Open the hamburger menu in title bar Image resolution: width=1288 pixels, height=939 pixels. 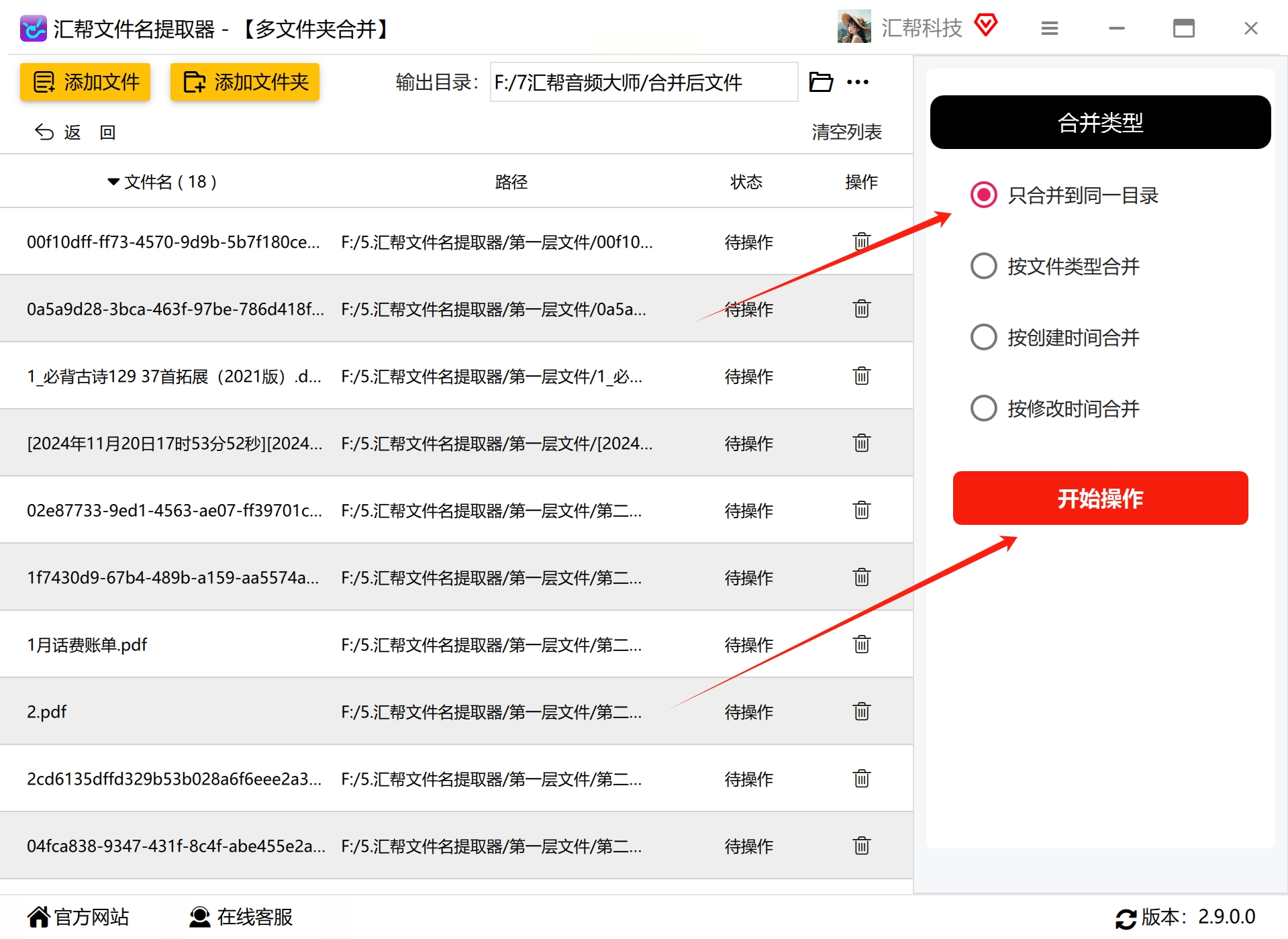pyautogui.click(x=1050, y=28)
